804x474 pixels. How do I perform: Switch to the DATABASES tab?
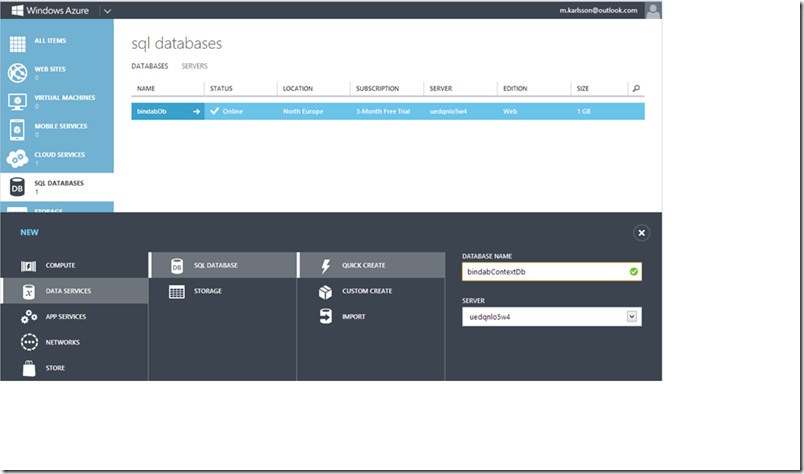click(x=150, y=66)
